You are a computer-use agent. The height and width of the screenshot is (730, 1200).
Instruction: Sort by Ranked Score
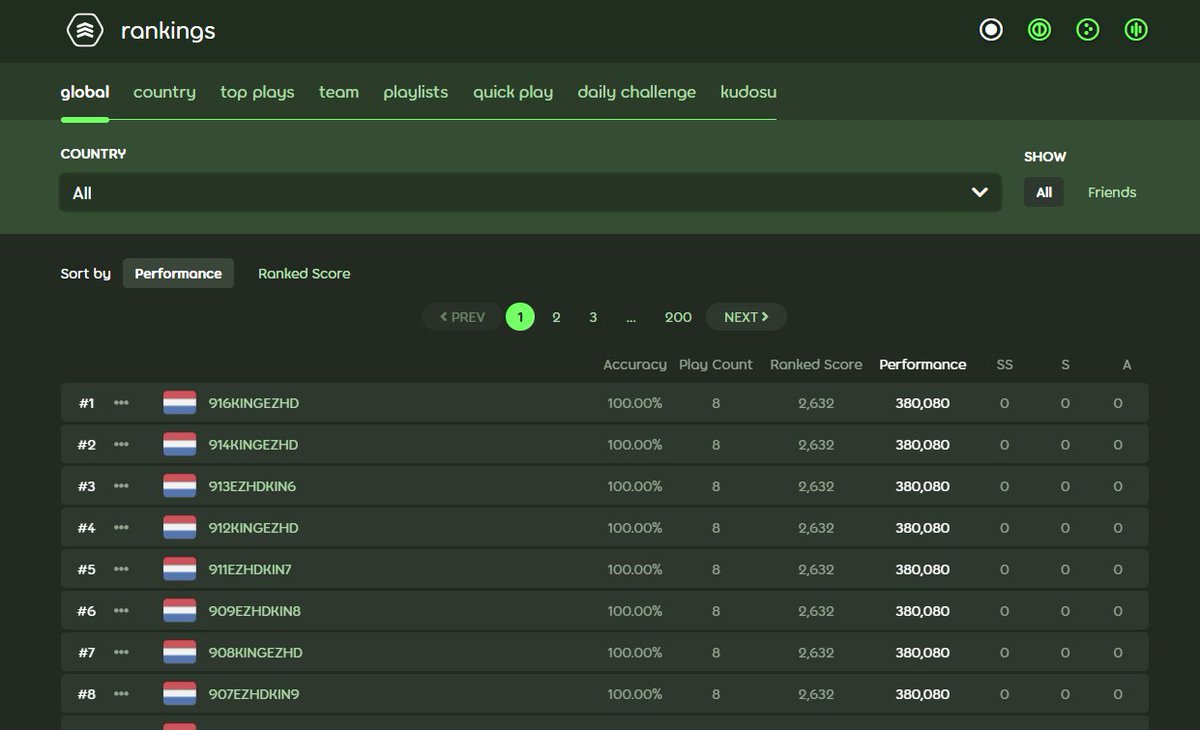tap(304, 273)
